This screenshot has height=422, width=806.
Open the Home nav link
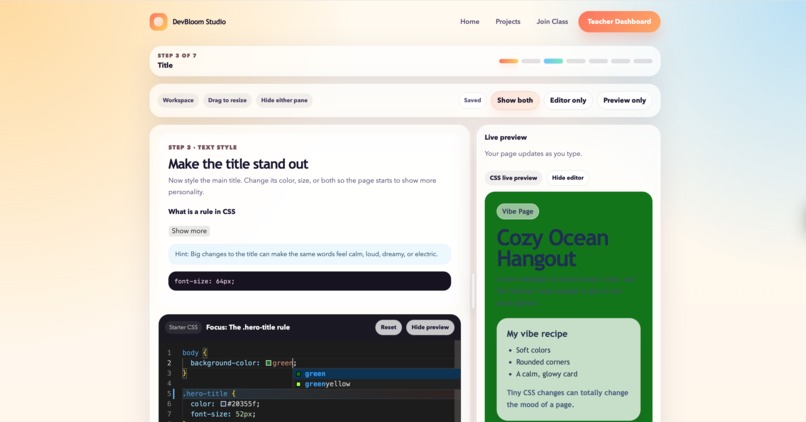pyautogui.click(x=470, y=22)
